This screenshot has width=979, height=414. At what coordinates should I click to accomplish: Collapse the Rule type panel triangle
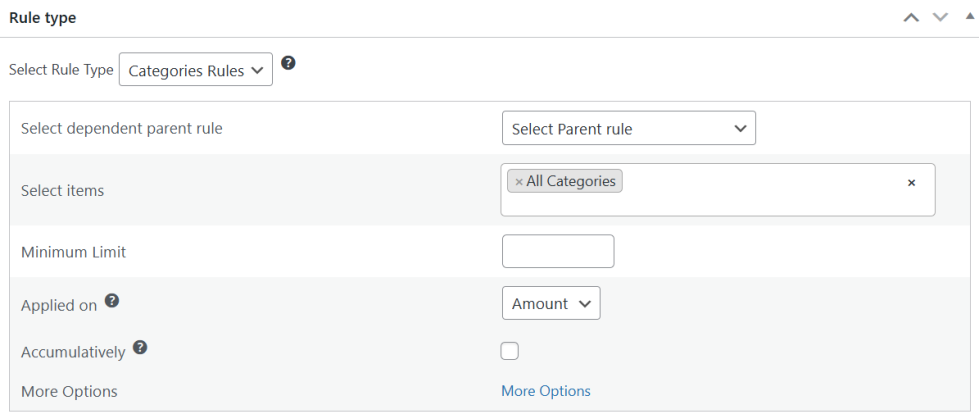point(968,18)
